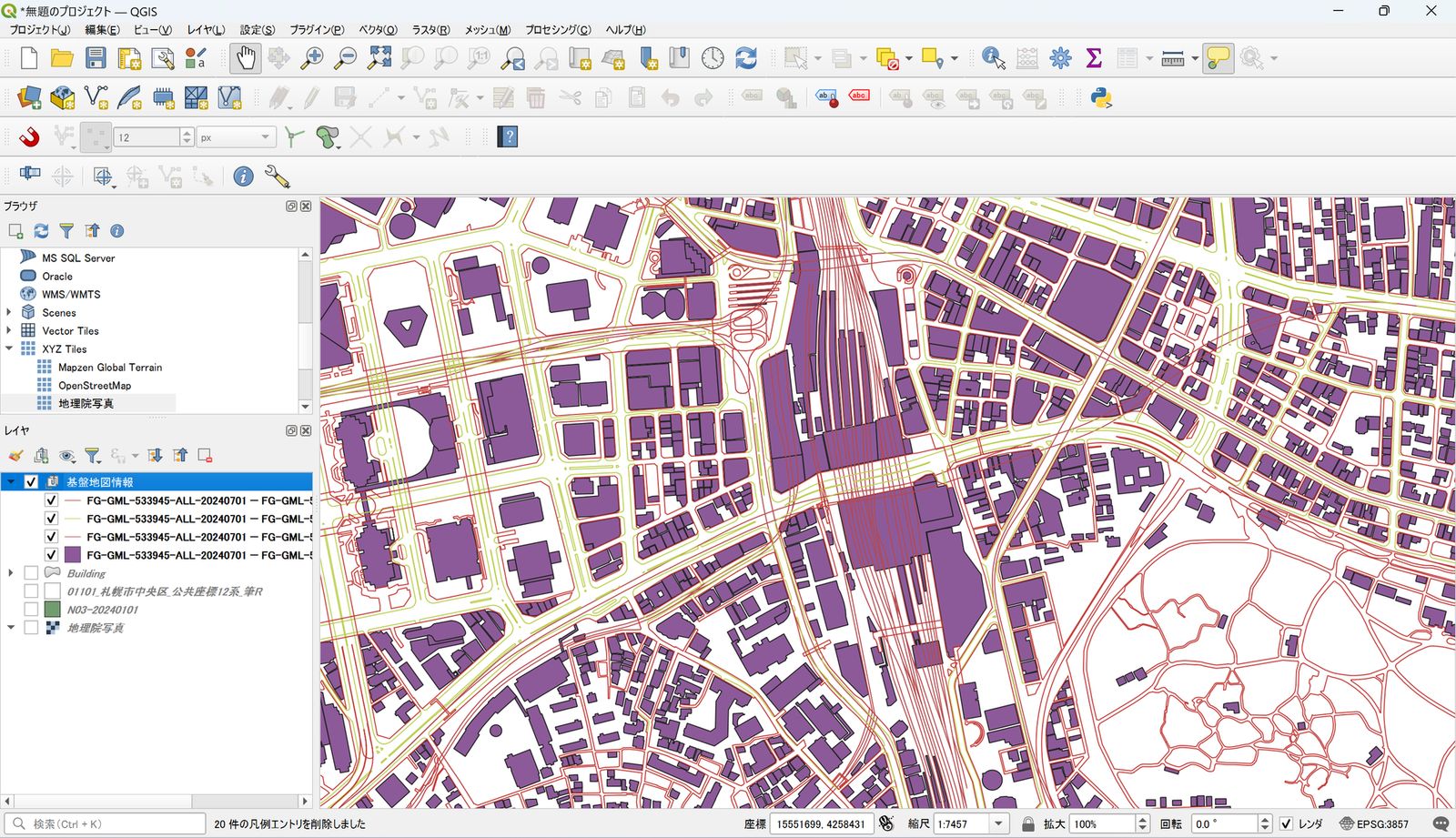
Task: Open select by location dropdown arrow
Action: pyautogui.click(x=954, y=58)
